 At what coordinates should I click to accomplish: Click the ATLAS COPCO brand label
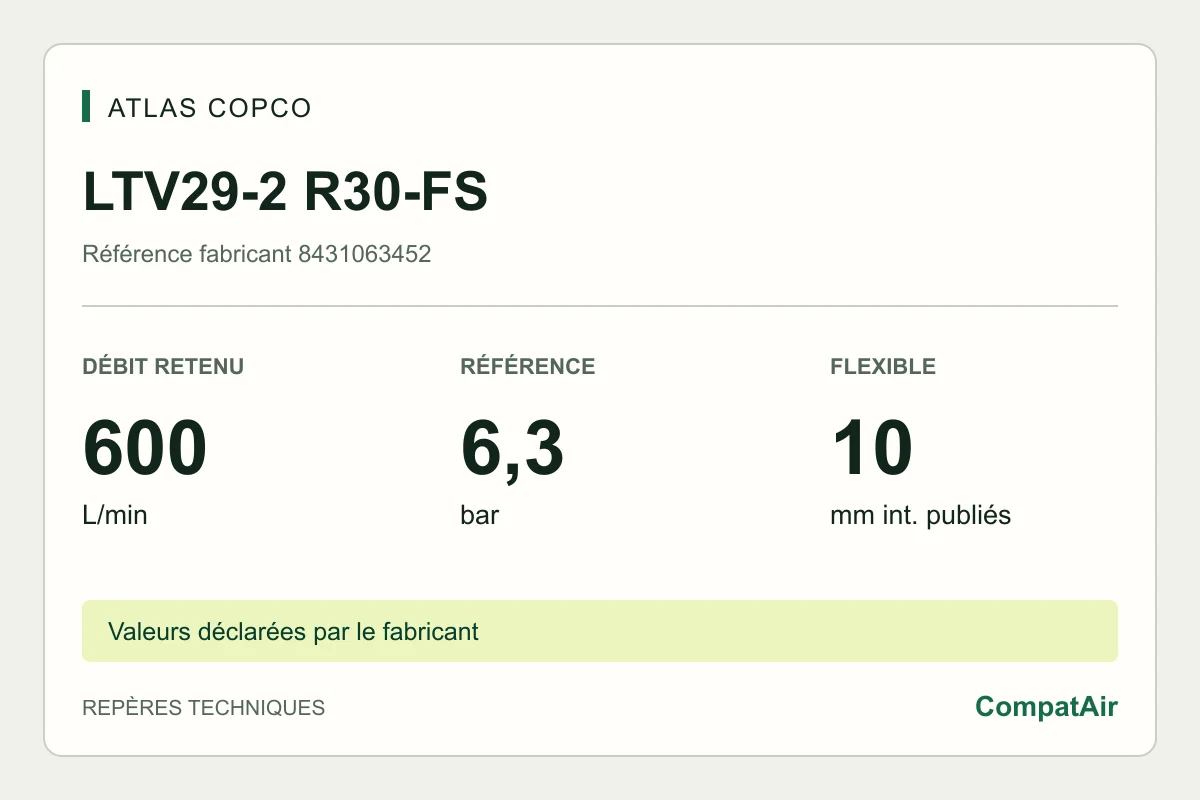point(209,108)
